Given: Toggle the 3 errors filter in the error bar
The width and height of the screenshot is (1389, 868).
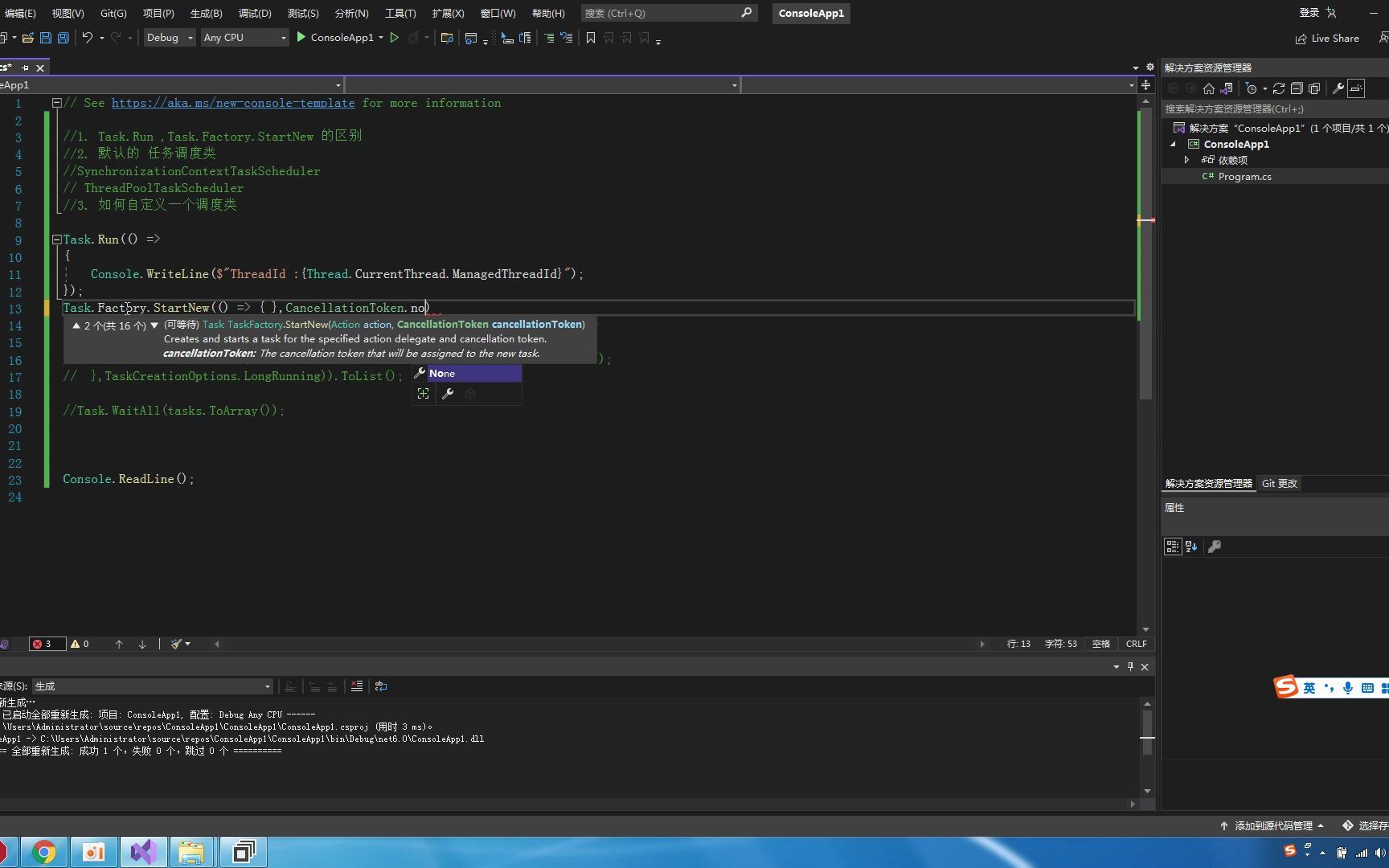Looking at the screenshot, I should pos(47,644).
